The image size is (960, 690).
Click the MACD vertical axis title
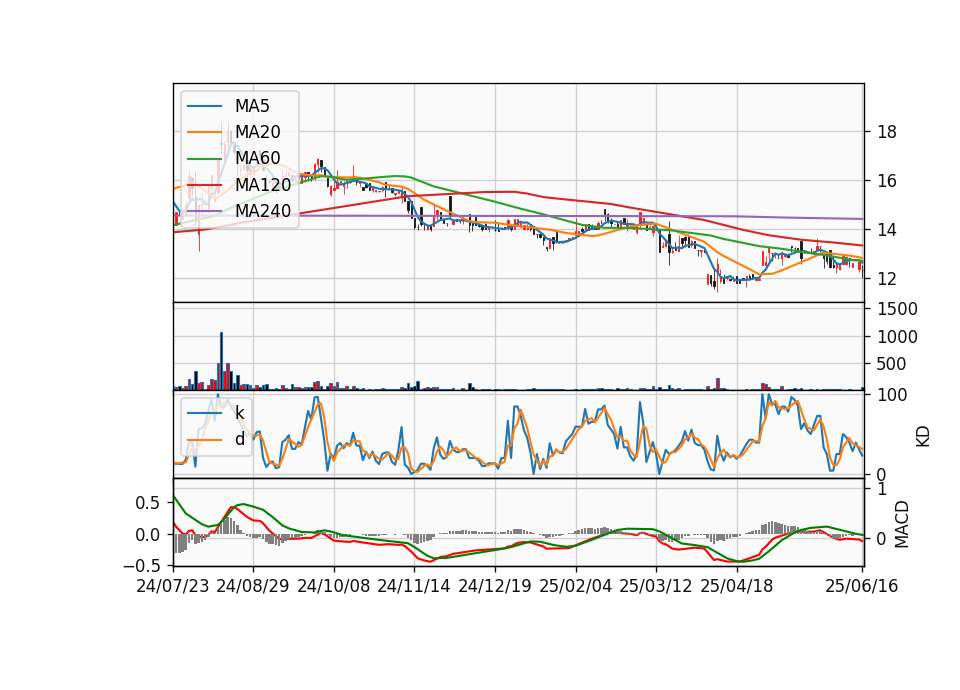902,524
